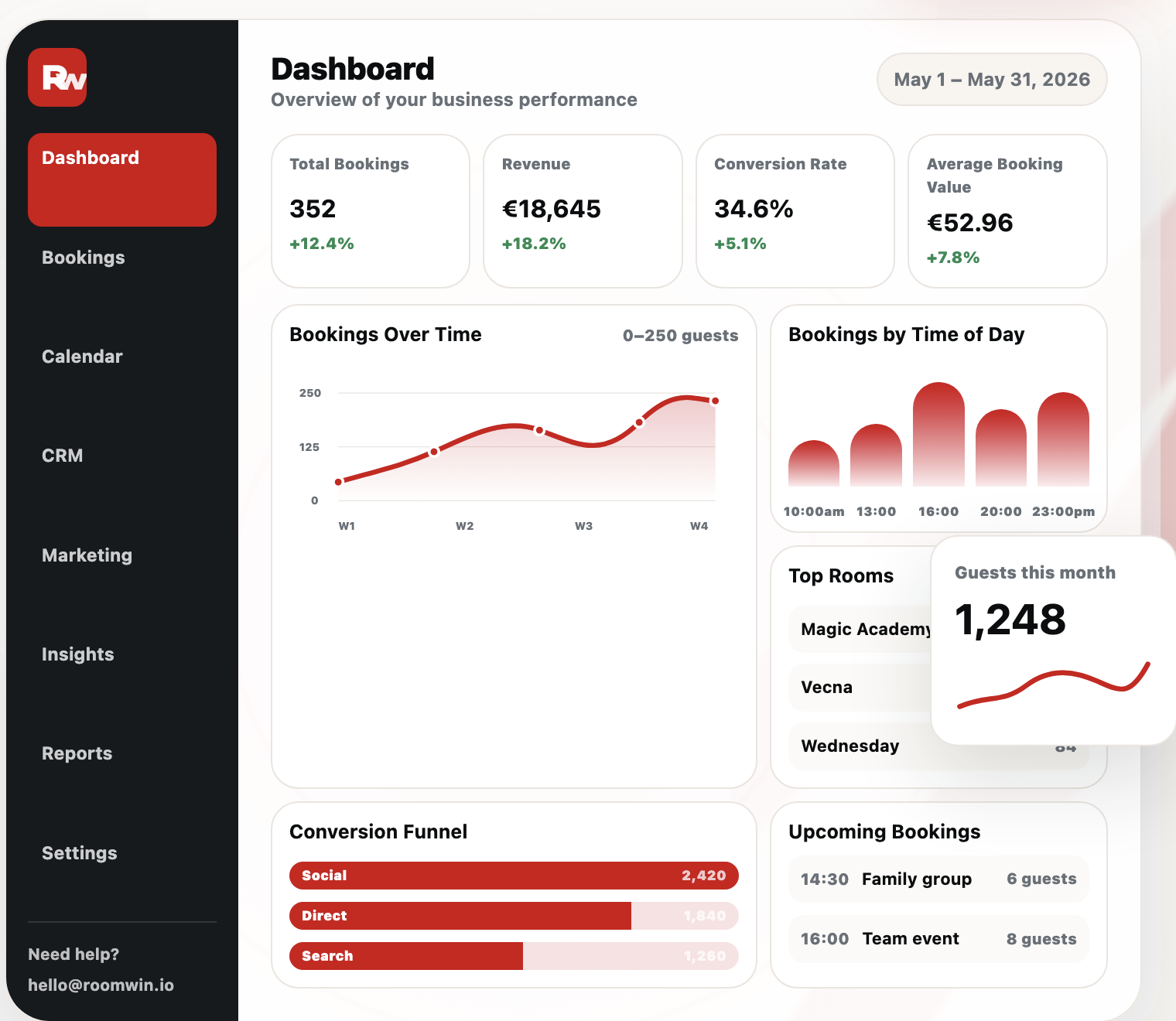This screenshot has height=1021, width=1176.
Task: Click the Search funnel bar
Action: point(514,956)
